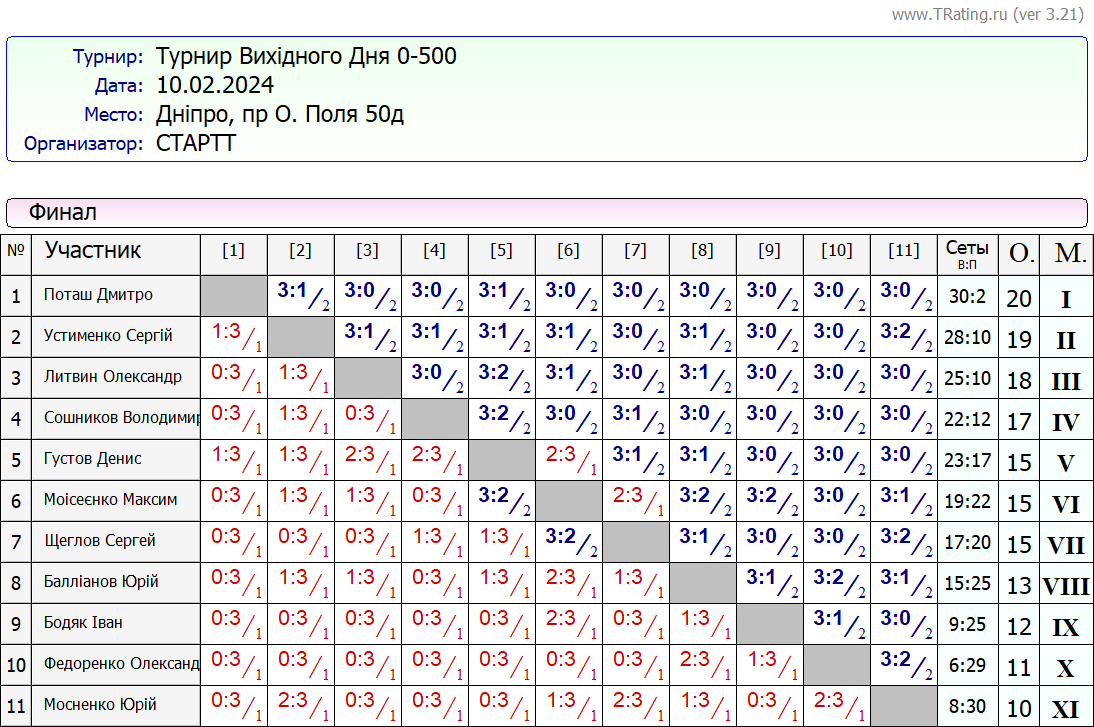
Task: Open Мосненко Юрій player row
Action: pyautogui.click(x=100, y=705)
